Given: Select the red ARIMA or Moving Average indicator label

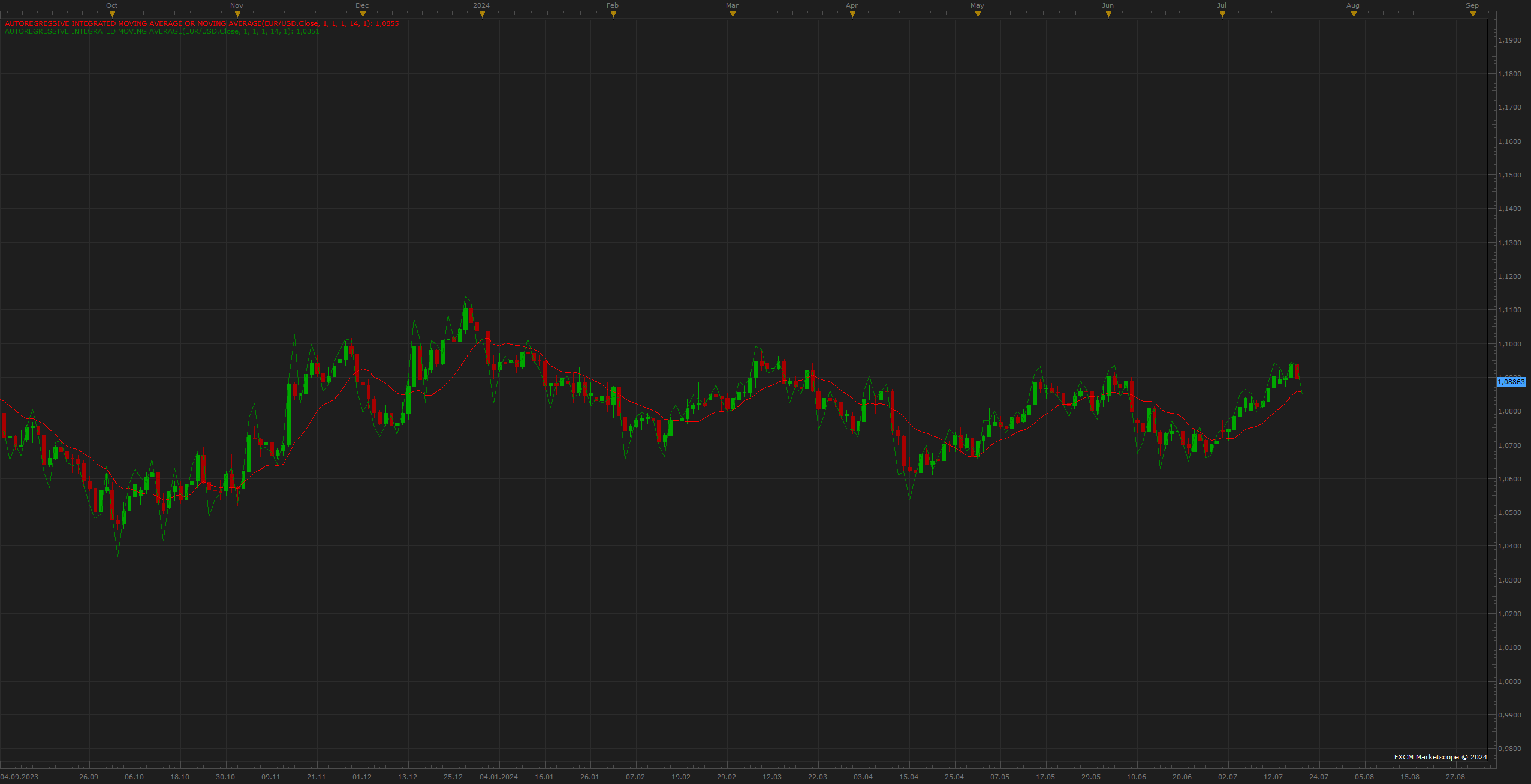Looking at the screenshot, I should coord(202,23).
